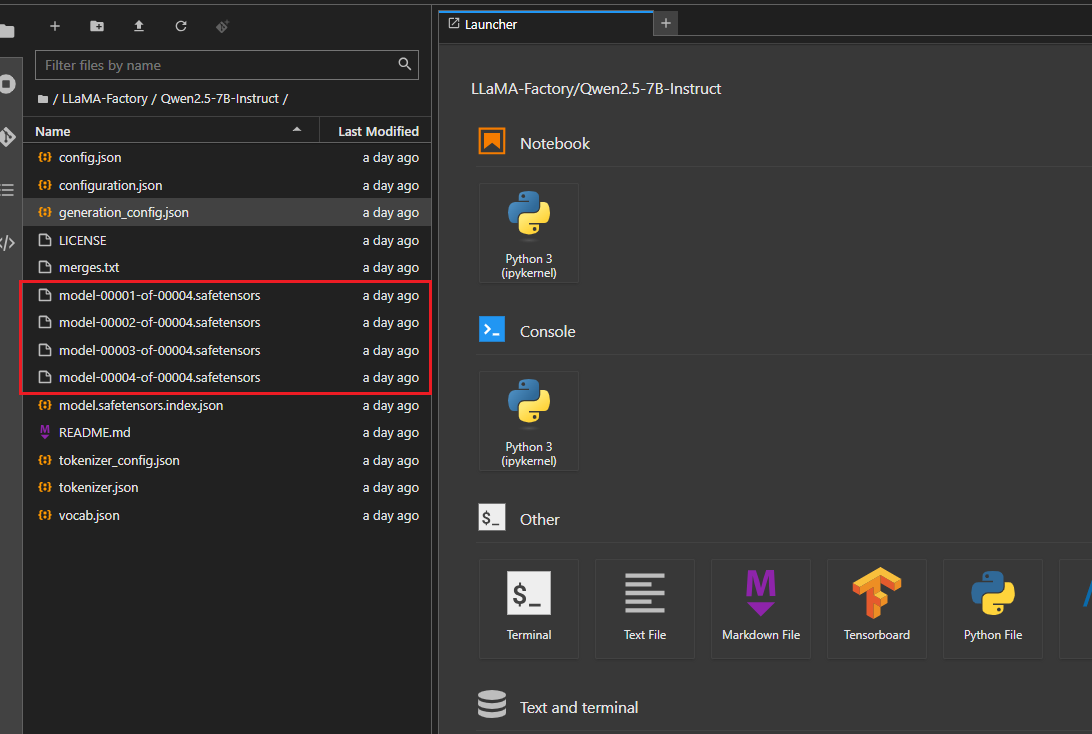Launch a Python 3 notebook
This screenshot has width=1092, height=734.
click(529, 233)
